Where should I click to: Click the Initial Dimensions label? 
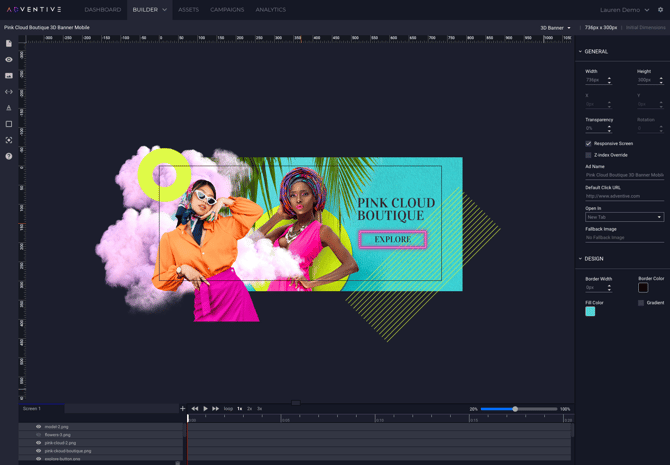click(x=646, y=28)
